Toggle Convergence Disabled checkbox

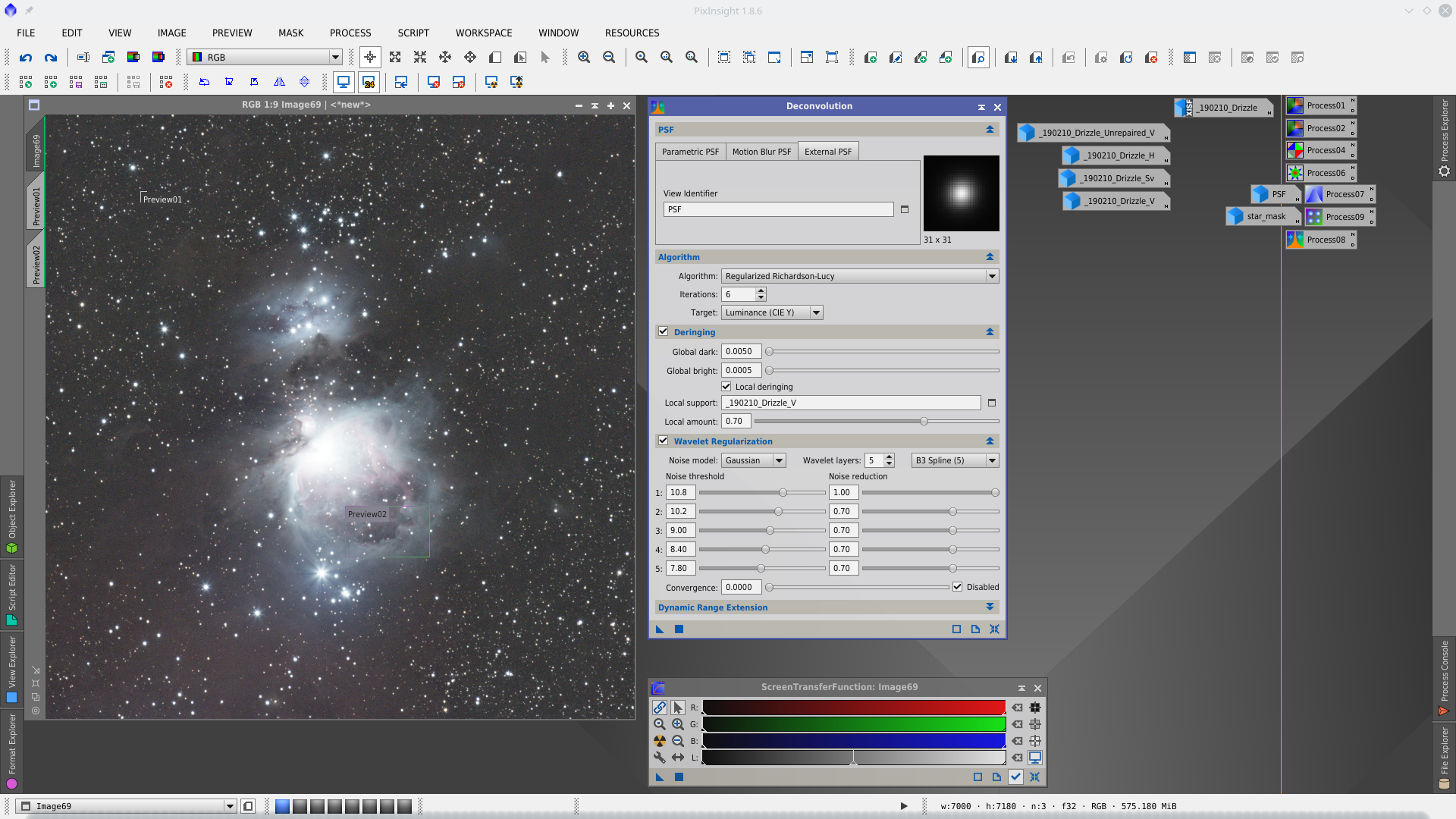(957, 587)
